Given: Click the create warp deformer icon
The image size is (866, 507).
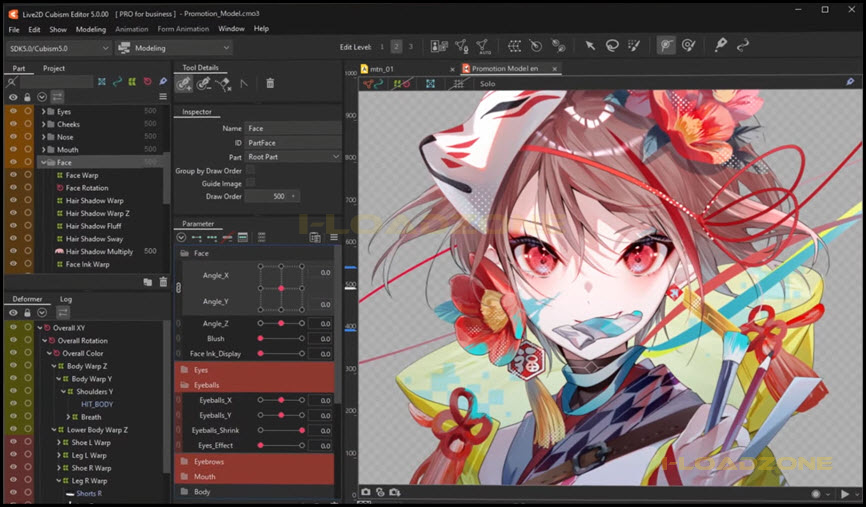Looking at the screenshot, I should point(514,46).
